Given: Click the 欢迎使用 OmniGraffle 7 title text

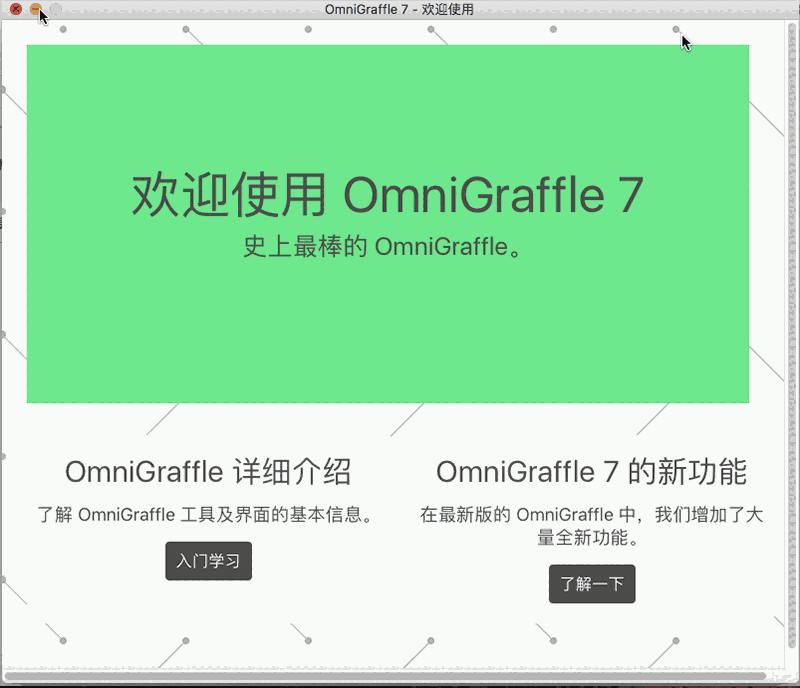Looking at the screenshot, I should (x=388, y=196).
